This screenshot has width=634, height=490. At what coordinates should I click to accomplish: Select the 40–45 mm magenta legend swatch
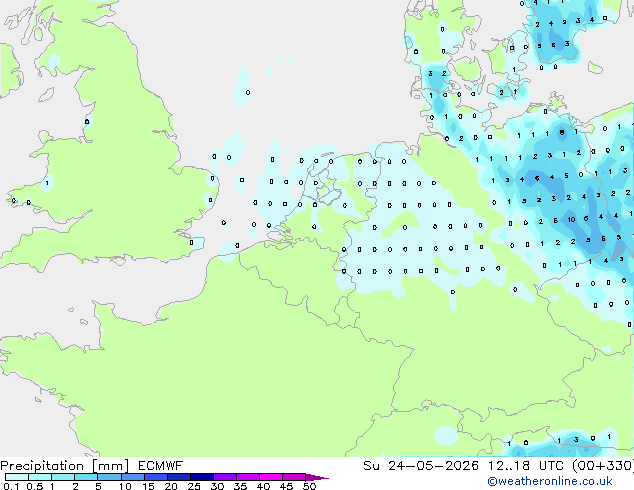[x=271, y=477]
